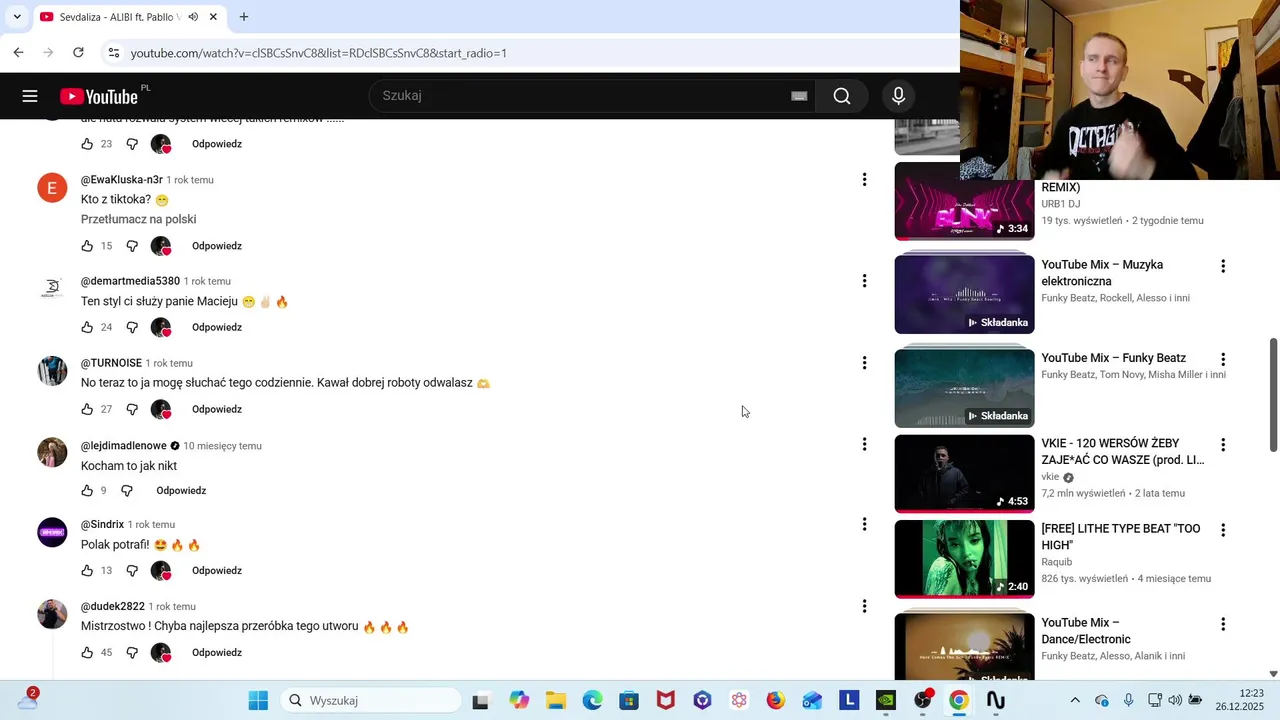Image resolution: width=1280 pixels, height=720 pixels.
Task: Click the taskbar Wyszukaj search box
Action: [371, 700]
